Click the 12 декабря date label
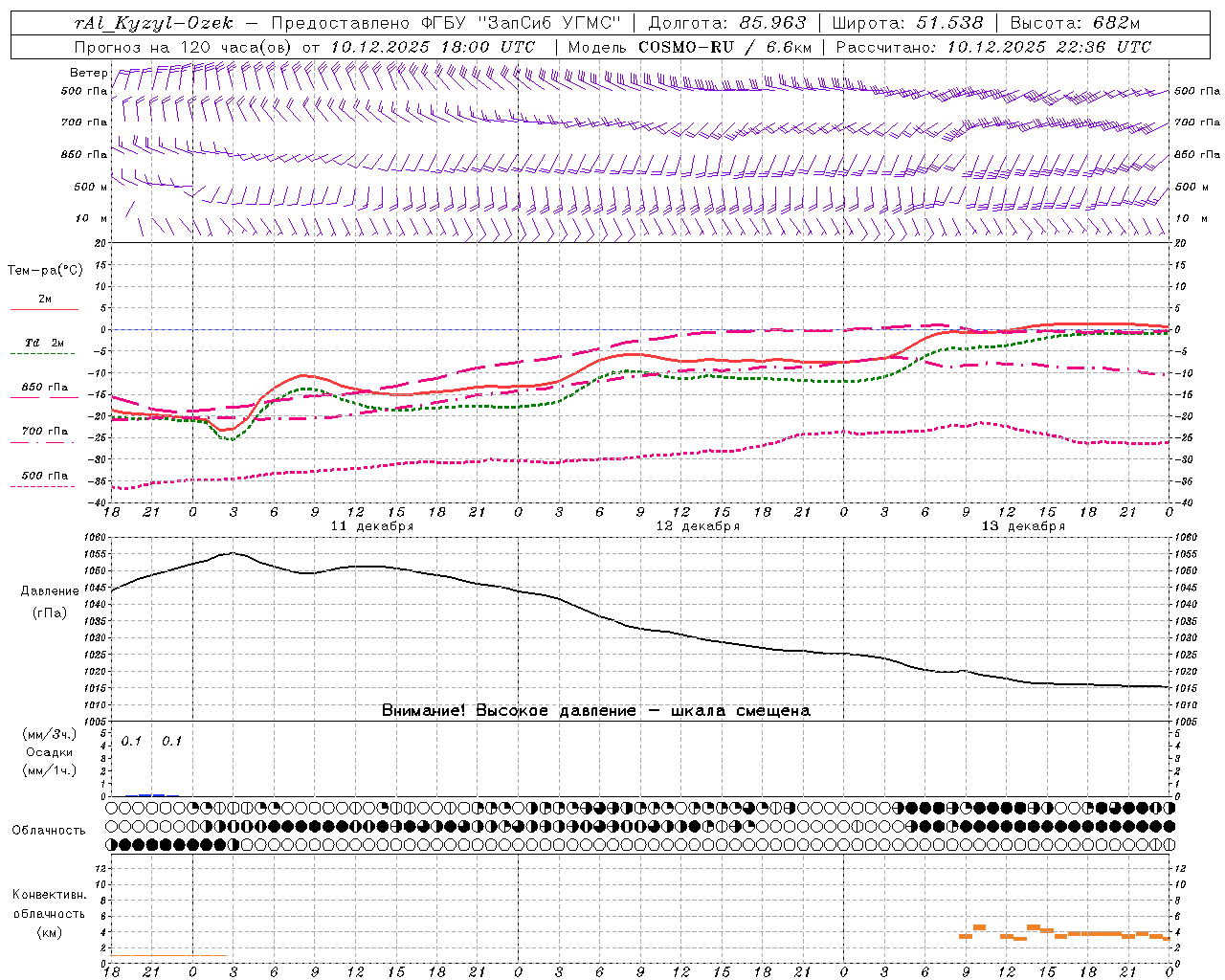 [698, 526]
